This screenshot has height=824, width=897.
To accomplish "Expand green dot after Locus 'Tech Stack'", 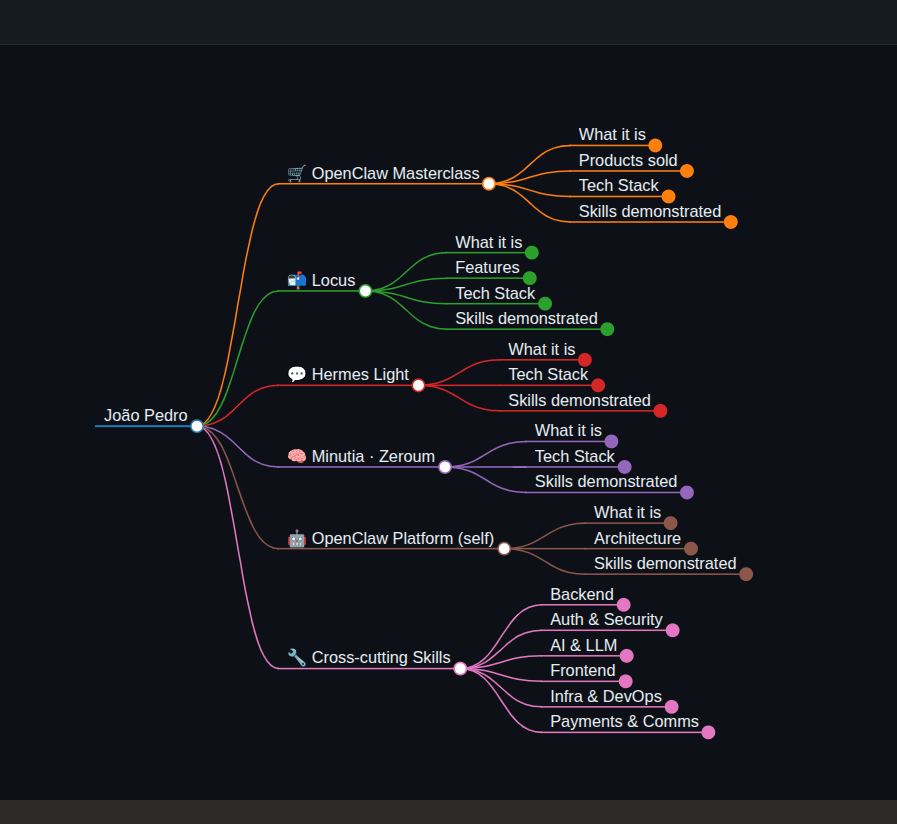I will coord(545,303).
